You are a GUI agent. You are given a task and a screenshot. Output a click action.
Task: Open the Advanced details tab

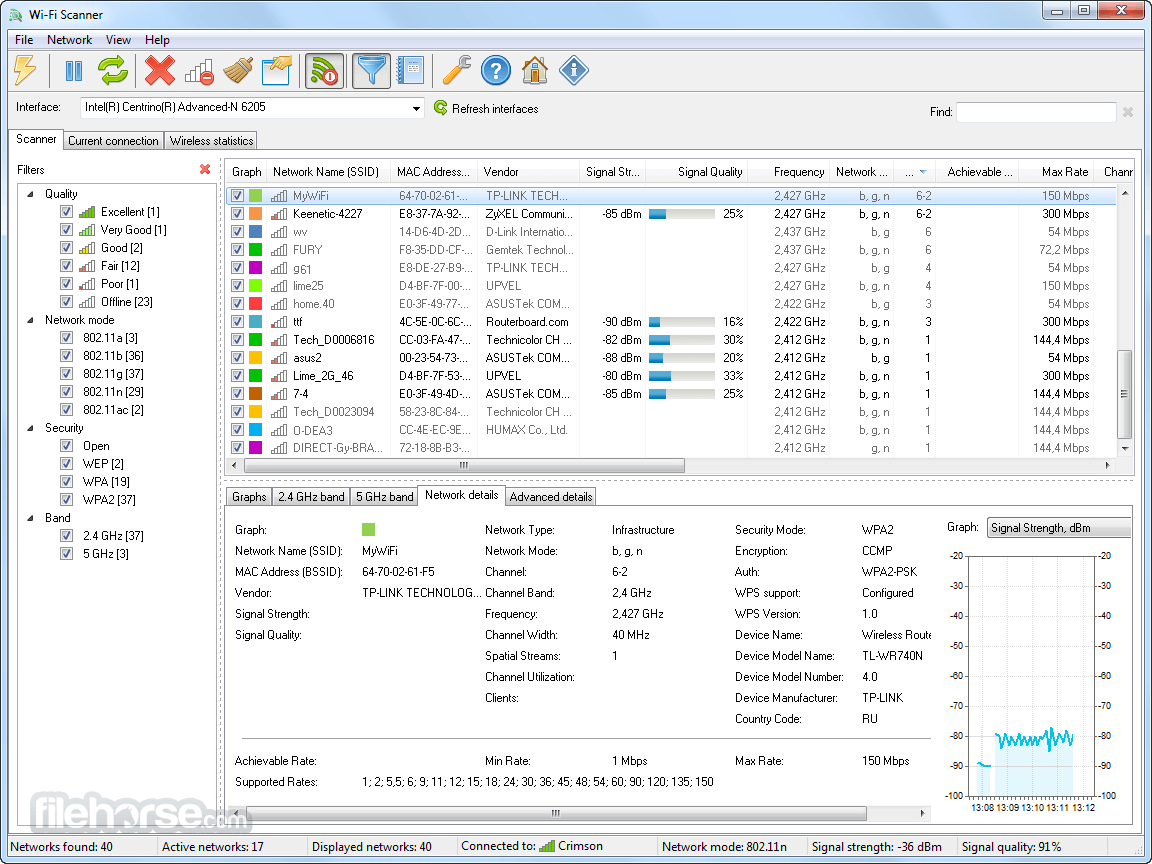click(551, 497)
